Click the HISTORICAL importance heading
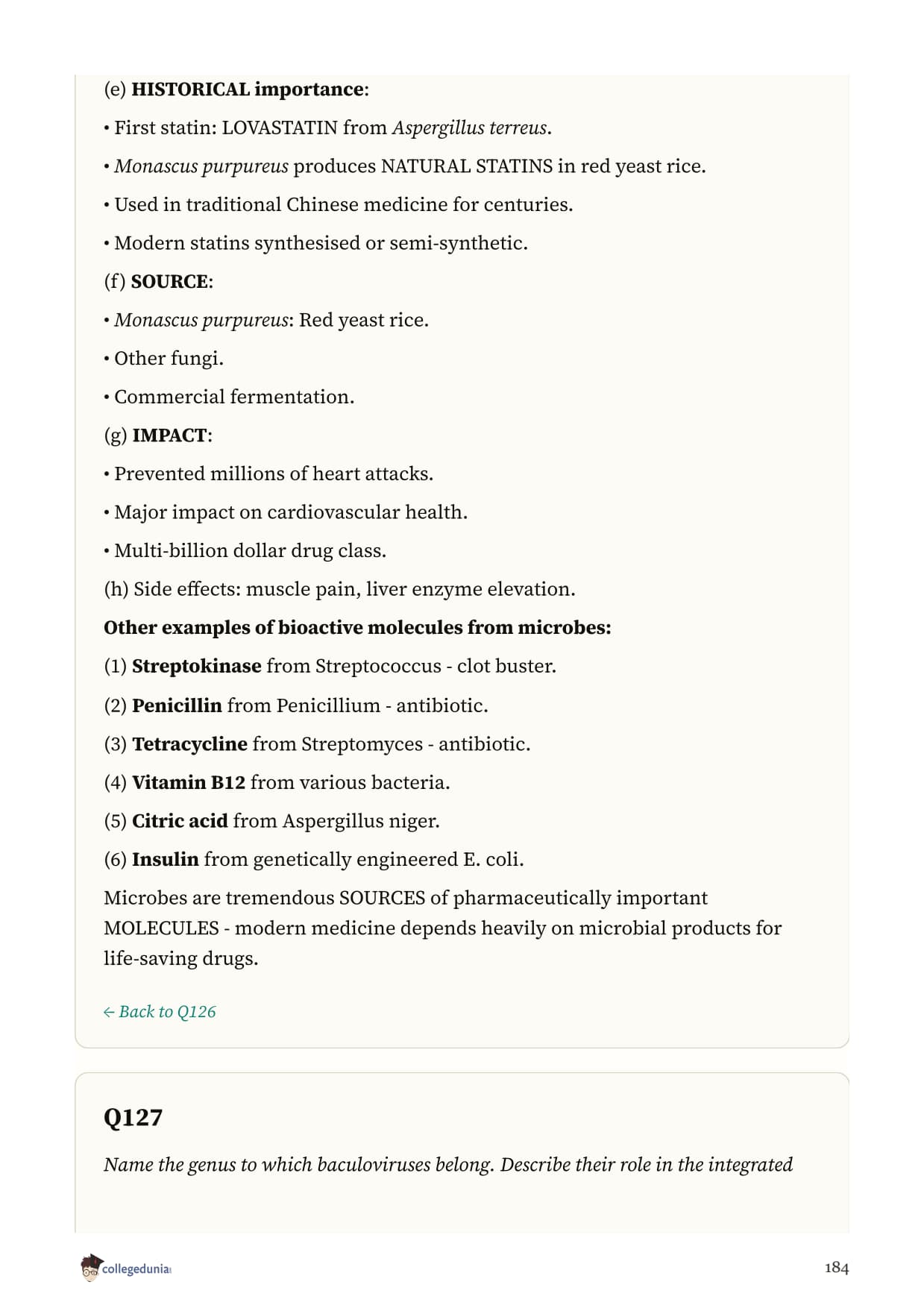This screenshot has height=1308, width=924. pos(249,89)
